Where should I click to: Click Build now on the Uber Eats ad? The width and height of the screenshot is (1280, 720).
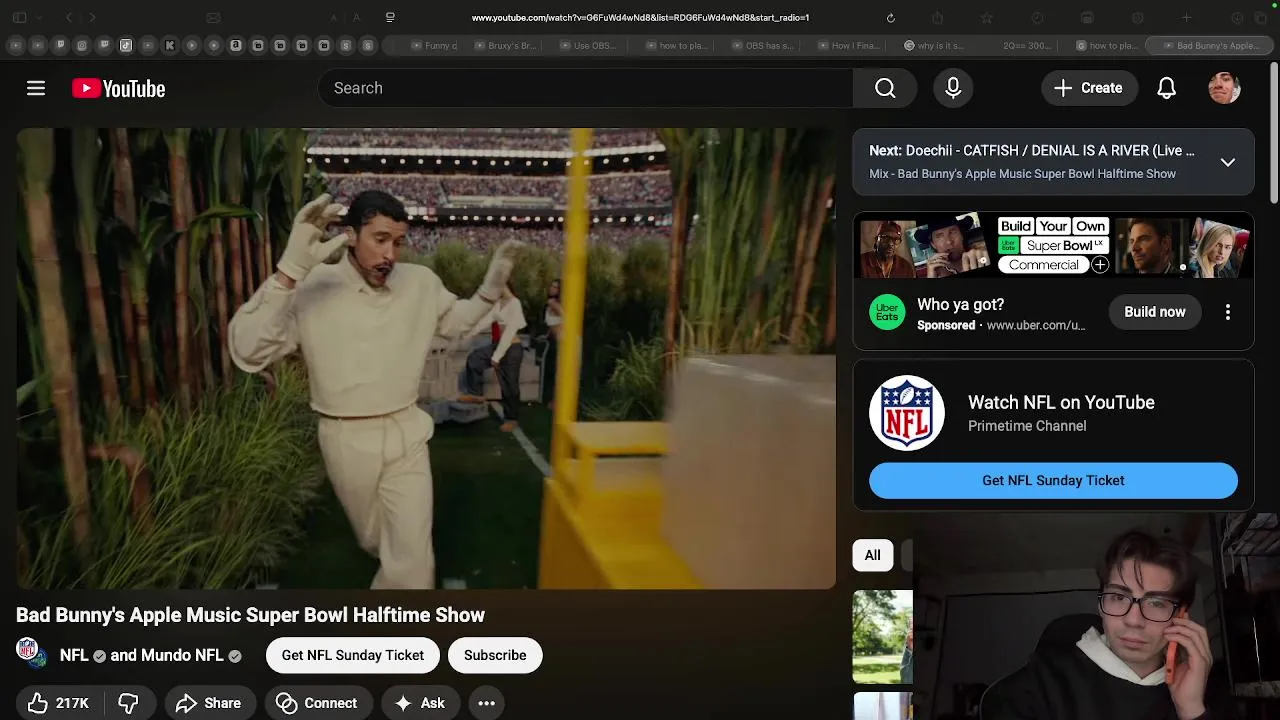coord(1154,312)
